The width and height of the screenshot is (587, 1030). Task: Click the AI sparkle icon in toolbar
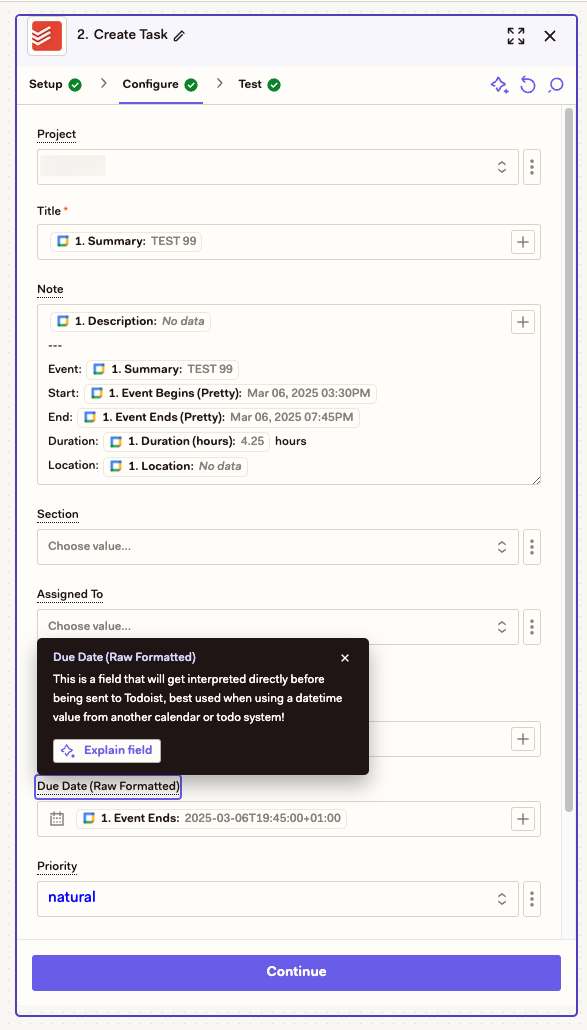(500, 85)
